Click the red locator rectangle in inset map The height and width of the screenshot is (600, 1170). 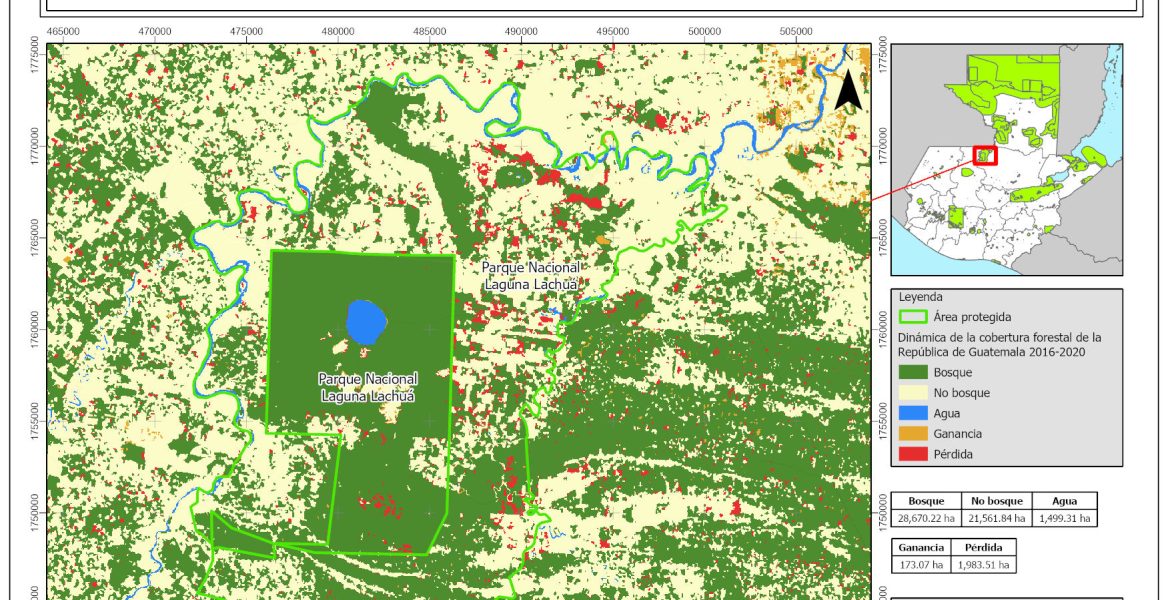click(985, 156)
